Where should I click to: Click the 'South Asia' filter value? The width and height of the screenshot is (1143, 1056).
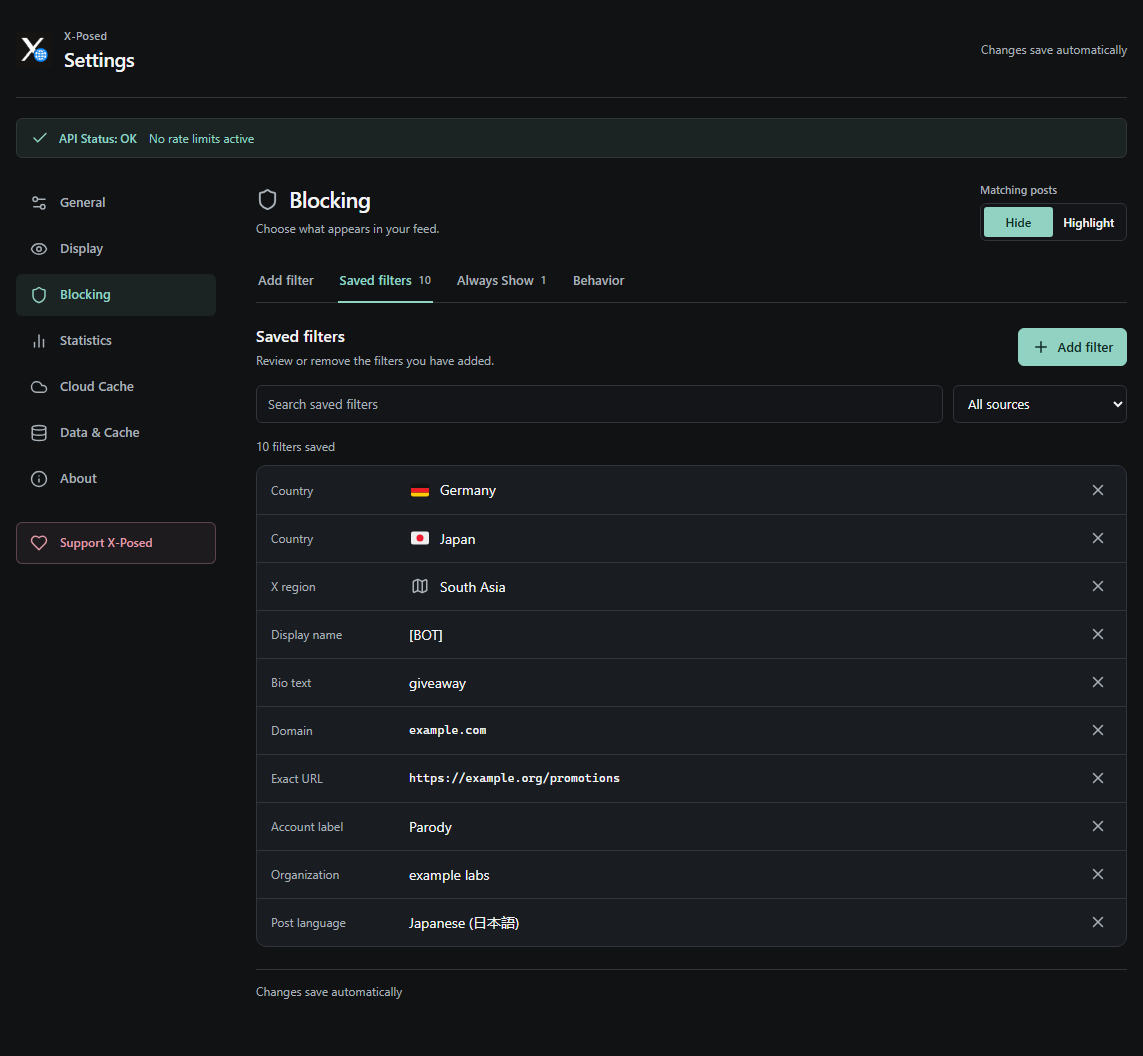(472, 587)
